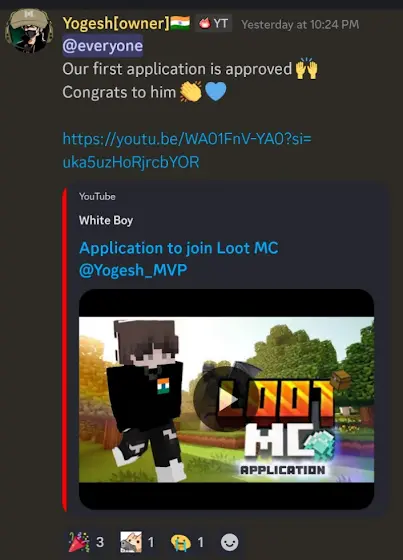Click the Loot MC video thumbnail character

click(x=148, y=399)
